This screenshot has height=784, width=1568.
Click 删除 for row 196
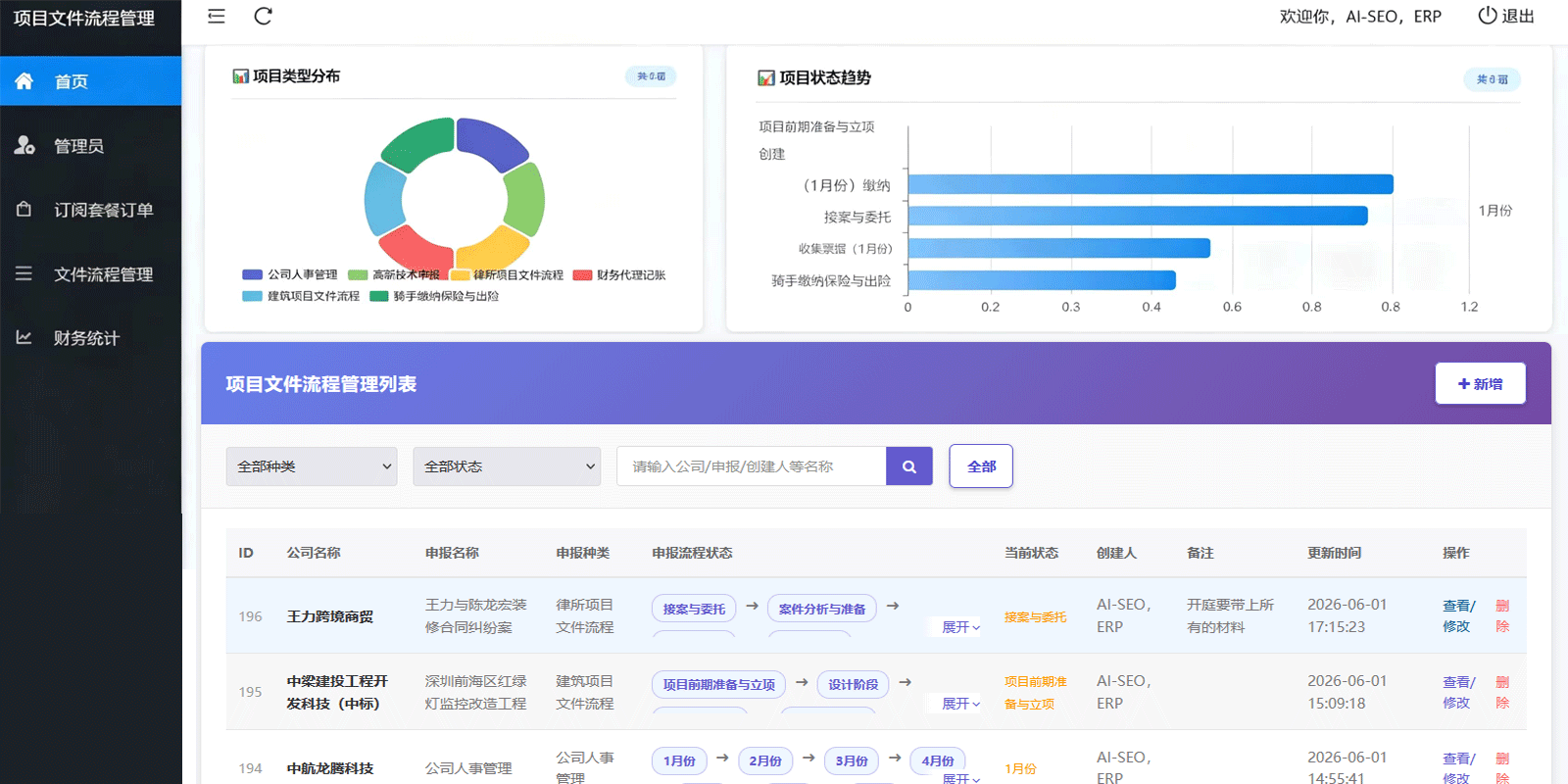click(x=1502, y=615)
